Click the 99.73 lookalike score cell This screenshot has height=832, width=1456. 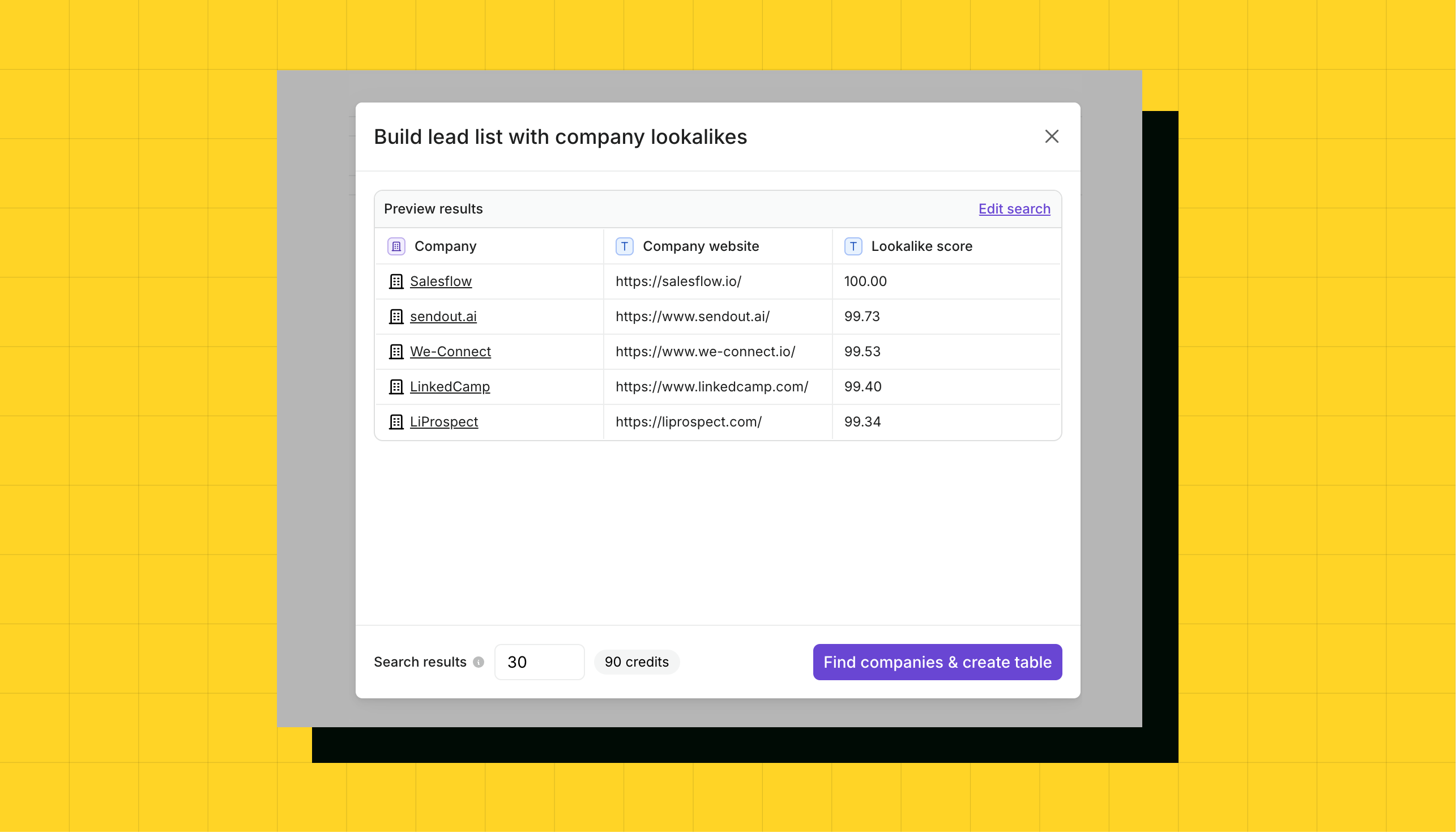click(x=946, y=316)
